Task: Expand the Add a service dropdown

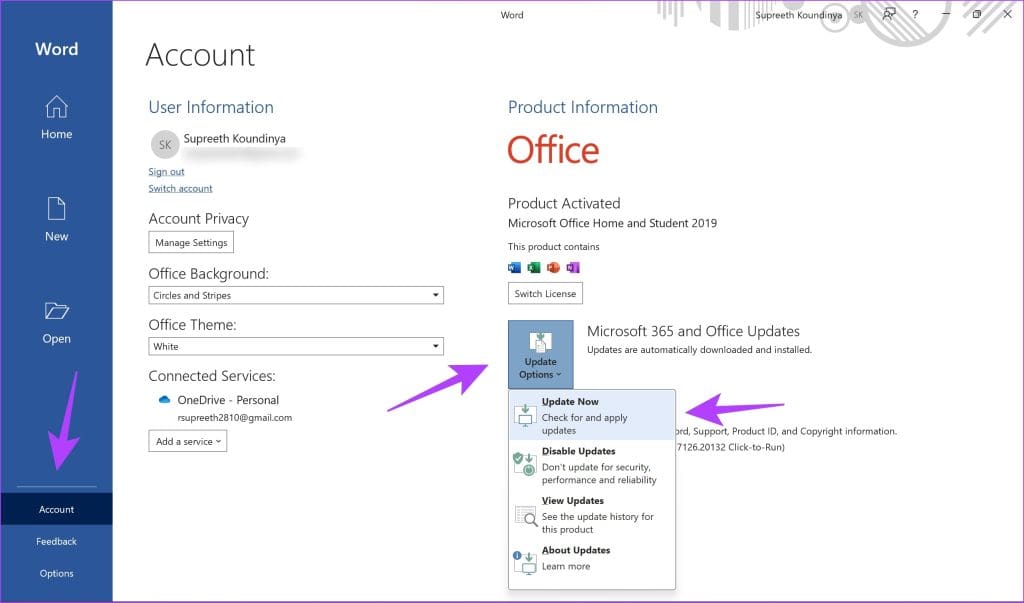Action: pos(186,440)
